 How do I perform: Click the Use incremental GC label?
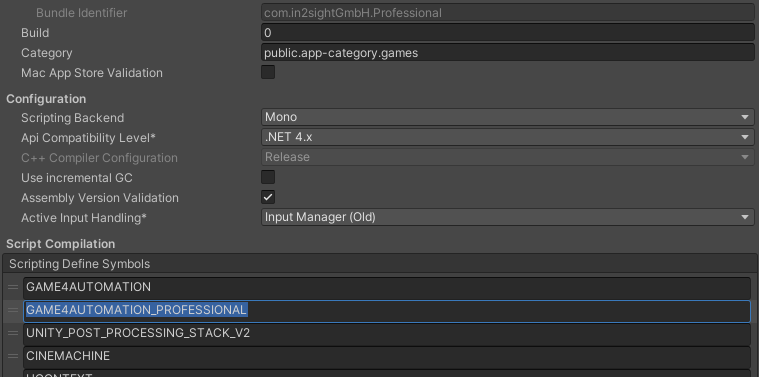pos(76,178)
